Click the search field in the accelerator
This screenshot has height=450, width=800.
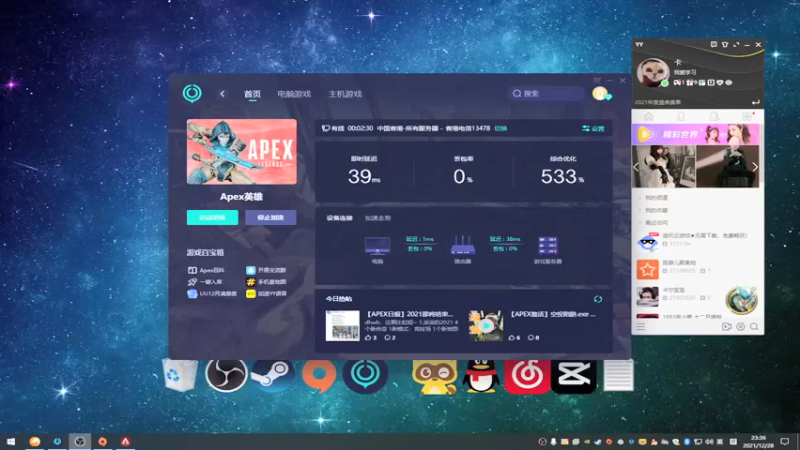pos(546,93)
